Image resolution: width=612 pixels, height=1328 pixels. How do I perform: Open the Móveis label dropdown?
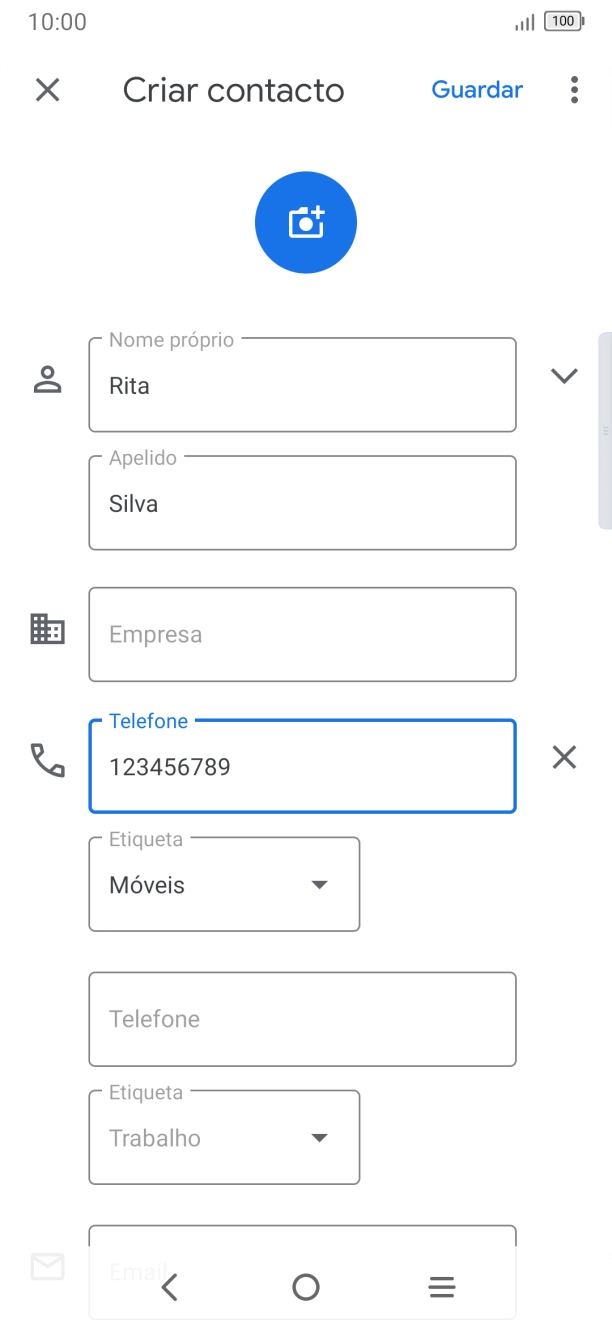pos(224,885)
